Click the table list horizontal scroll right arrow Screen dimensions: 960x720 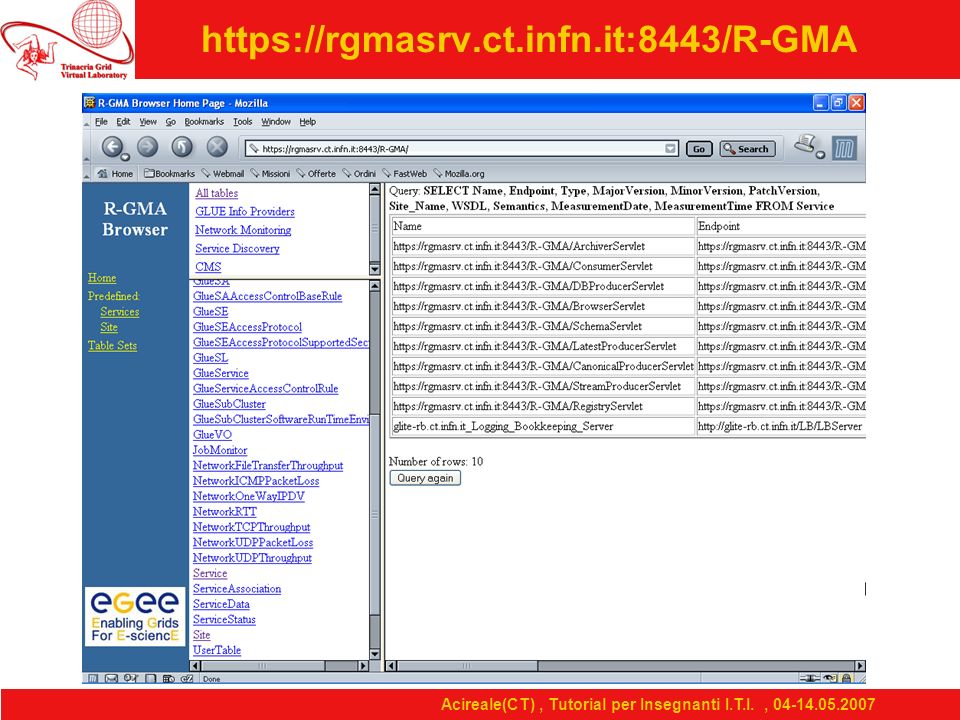362,666
